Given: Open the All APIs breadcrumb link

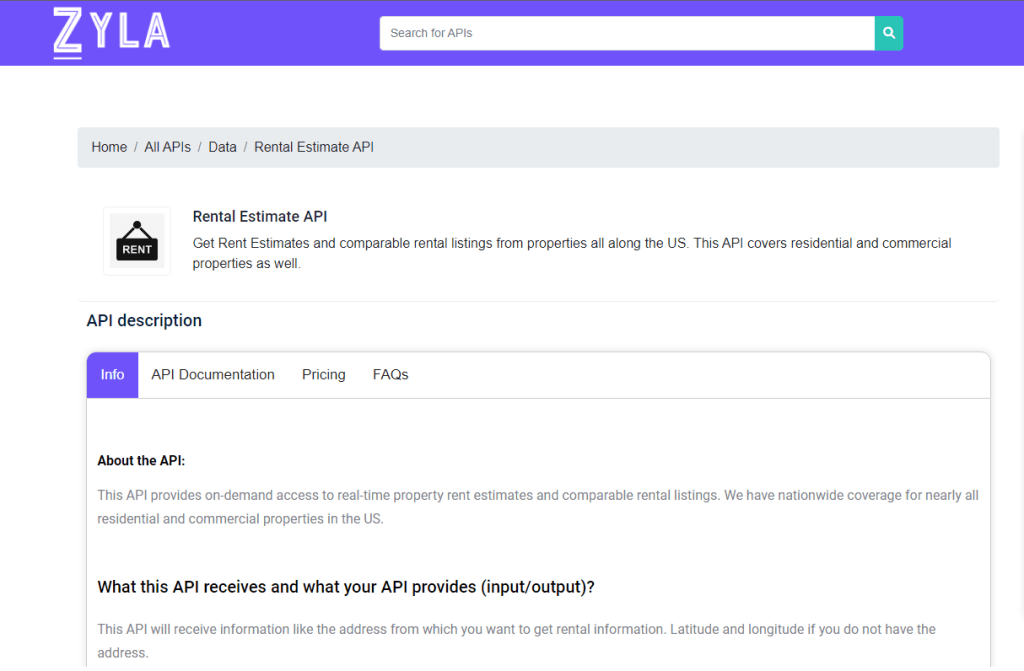Looking at the screenshot, I should (x=167, y=147).
